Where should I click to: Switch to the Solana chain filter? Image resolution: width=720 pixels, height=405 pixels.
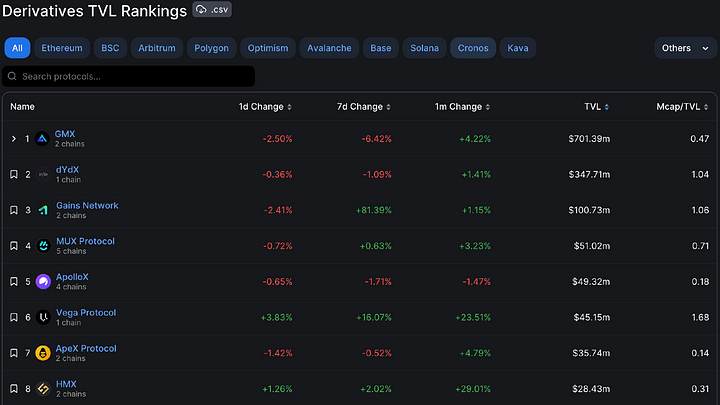pos(424,48)
